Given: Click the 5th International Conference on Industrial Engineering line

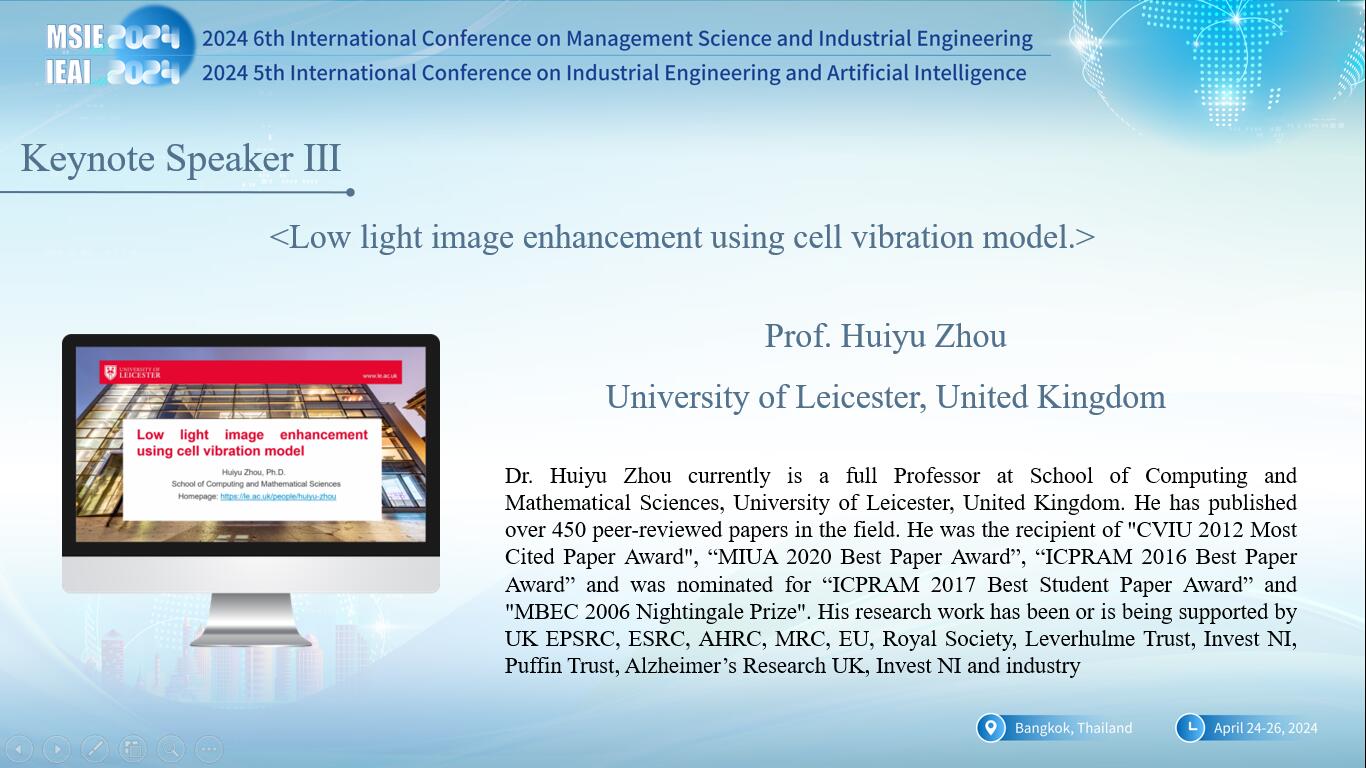Looking at the screenshot, I should click(x=614, y=73).
